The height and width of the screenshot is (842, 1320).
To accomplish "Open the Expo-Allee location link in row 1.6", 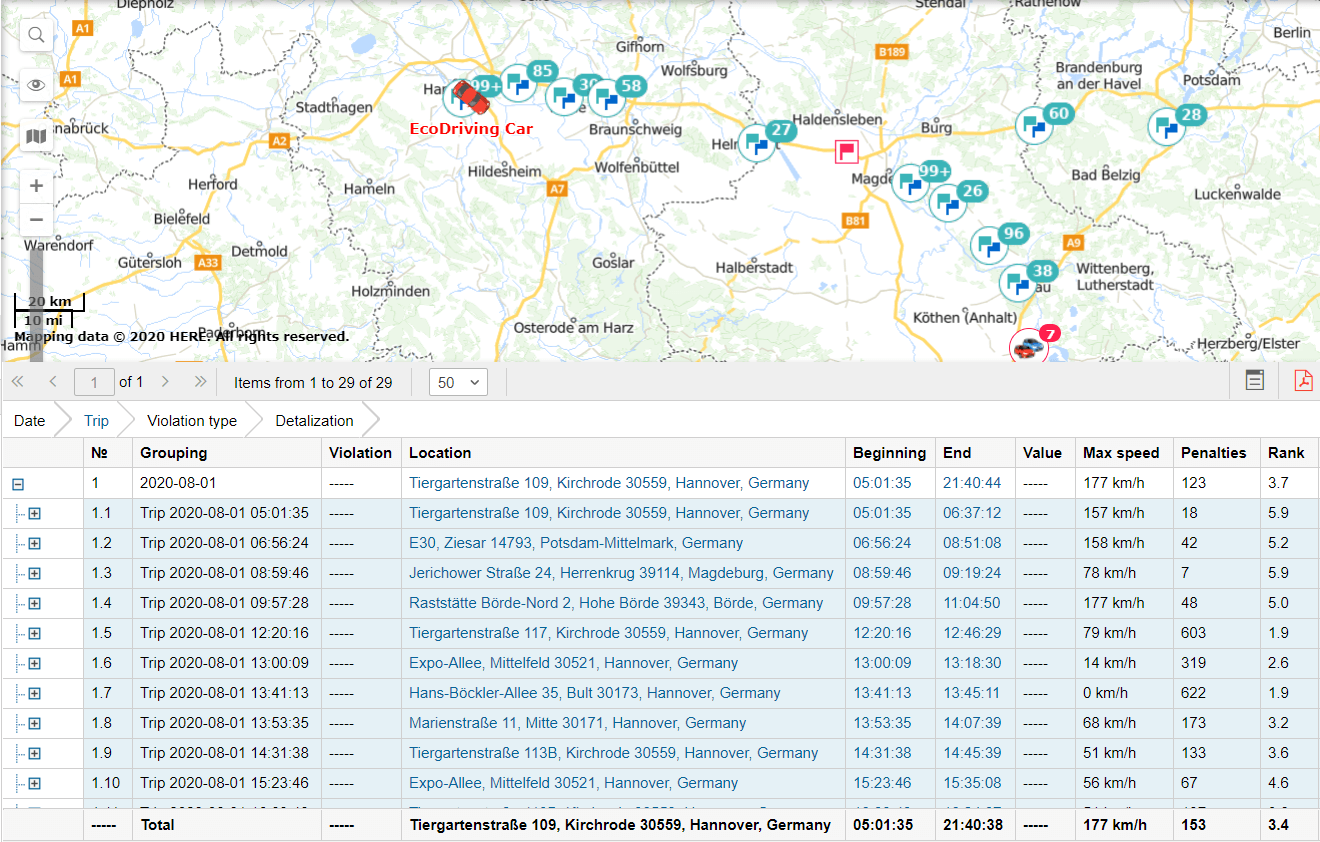I will [573, 663].
